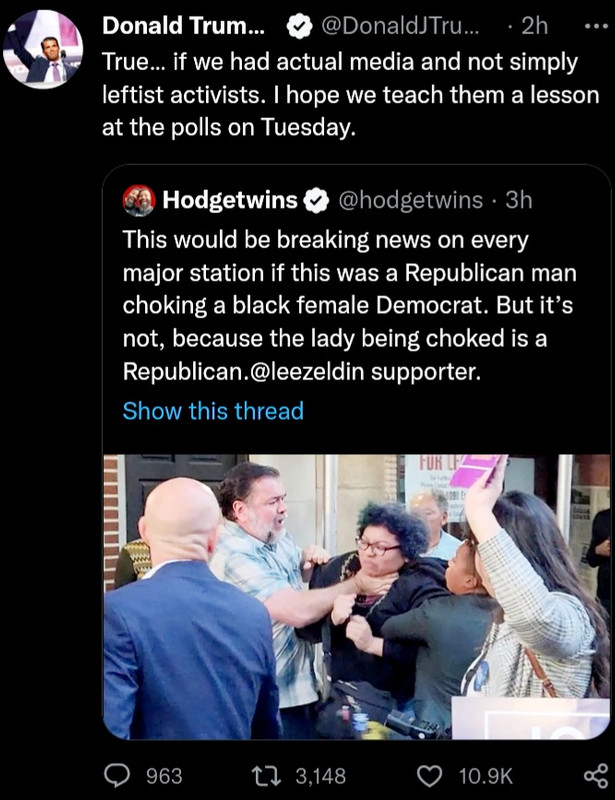615x800 pixels.
Task: Open the embedded photo in quoted tweet
Action: 357,596
